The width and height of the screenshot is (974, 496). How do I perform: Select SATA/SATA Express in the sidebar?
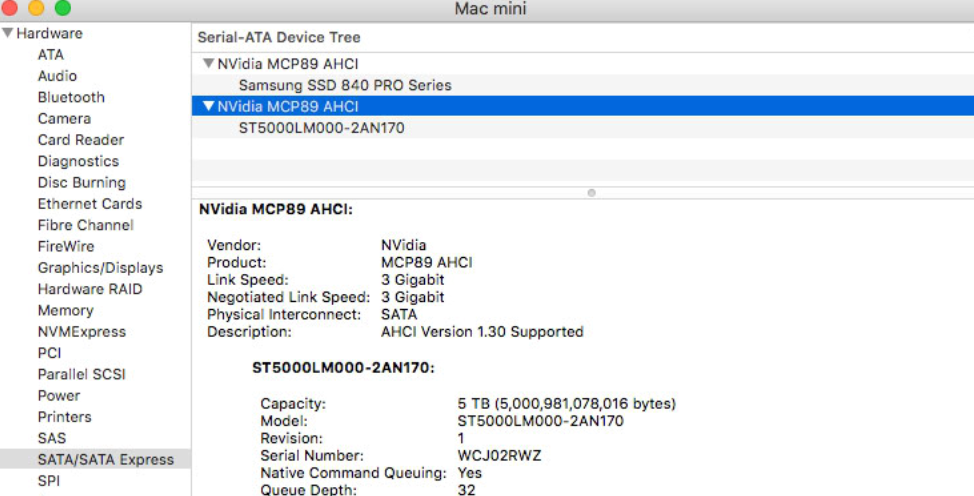[x=95, y=459]
